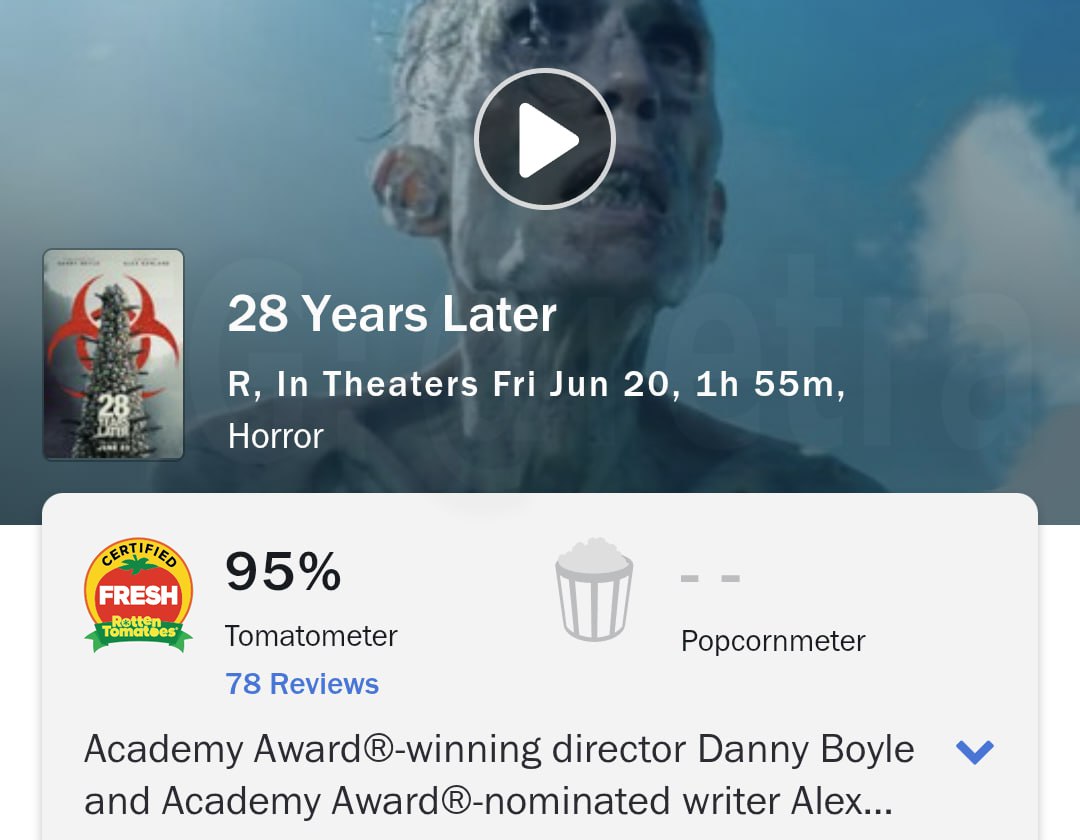The width and height of the screenshot is (1080, 840).
Task: Select the empty Popcornmeter score dashes
Action: [710, 578]
